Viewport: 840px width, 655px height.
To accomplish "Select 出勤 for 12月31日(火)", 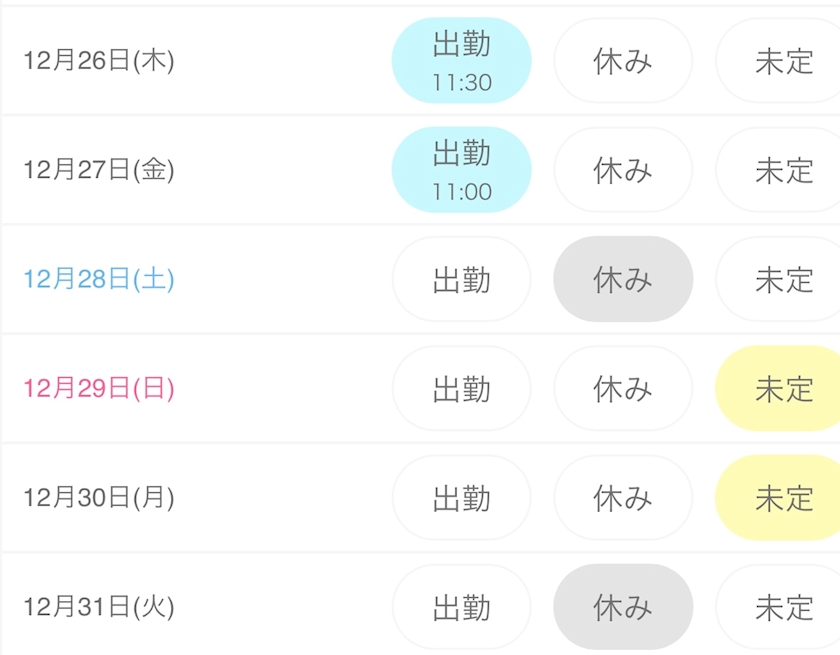I will (461, 606).
